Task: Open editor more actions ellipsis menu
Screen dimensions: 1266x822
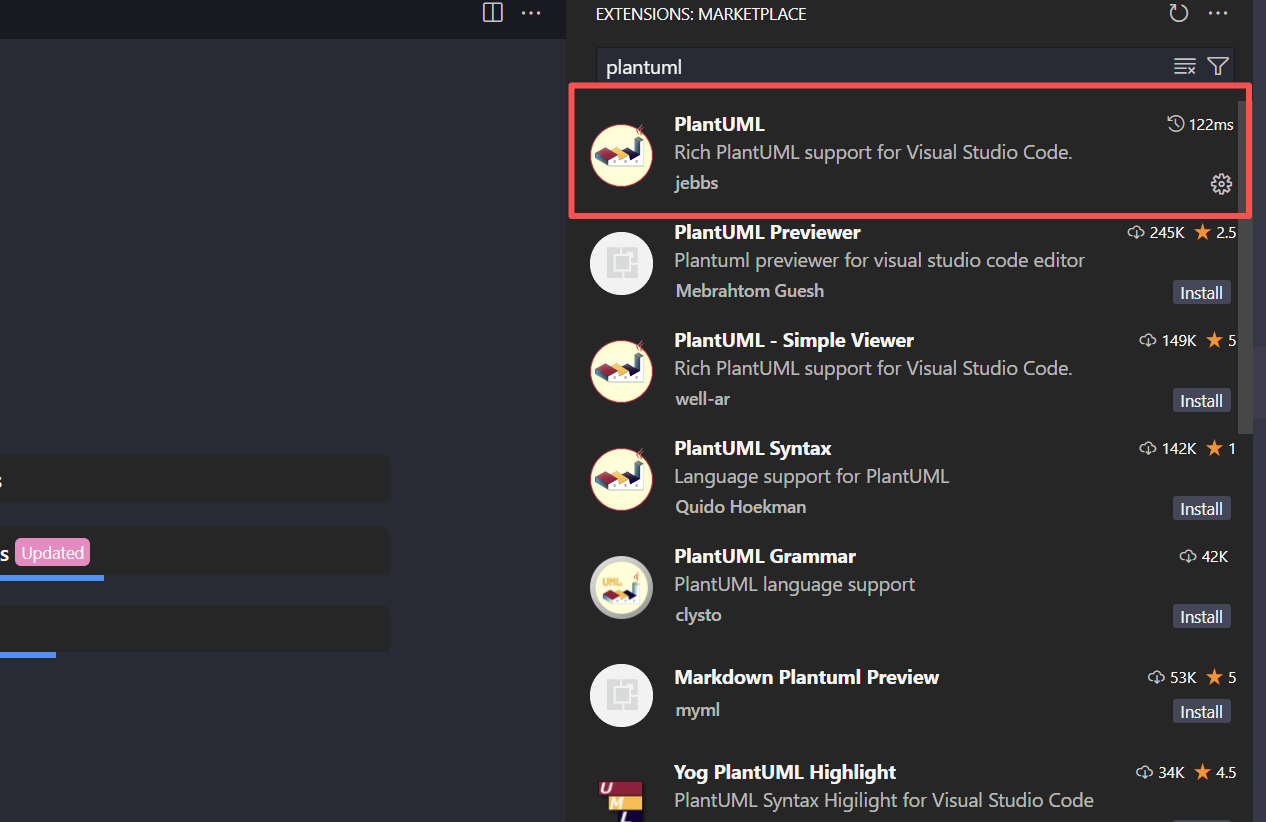Action: point(531,13)
